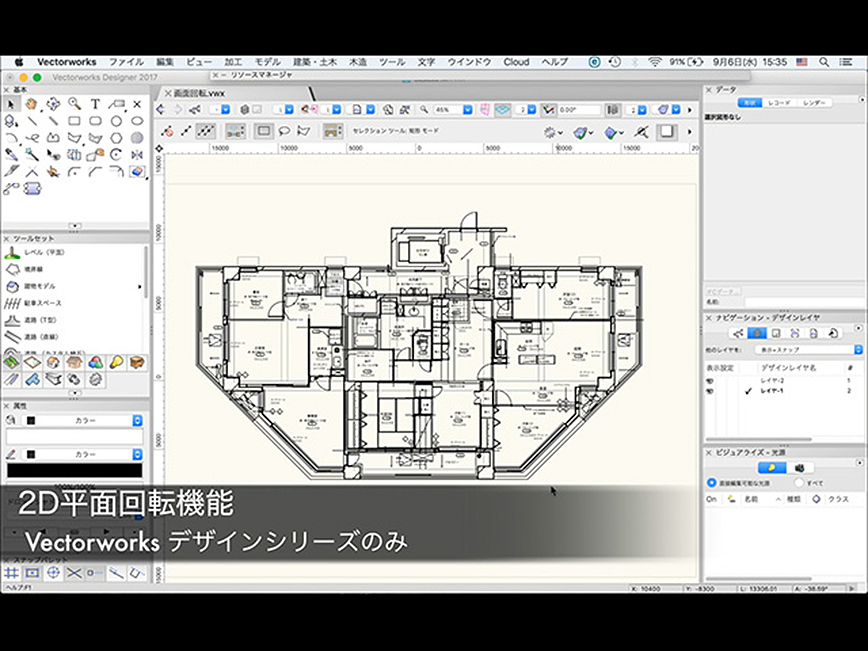Click the rotation angle field 0.00°
This screenshot has width=868, height=651.
[x=579, y=110]
